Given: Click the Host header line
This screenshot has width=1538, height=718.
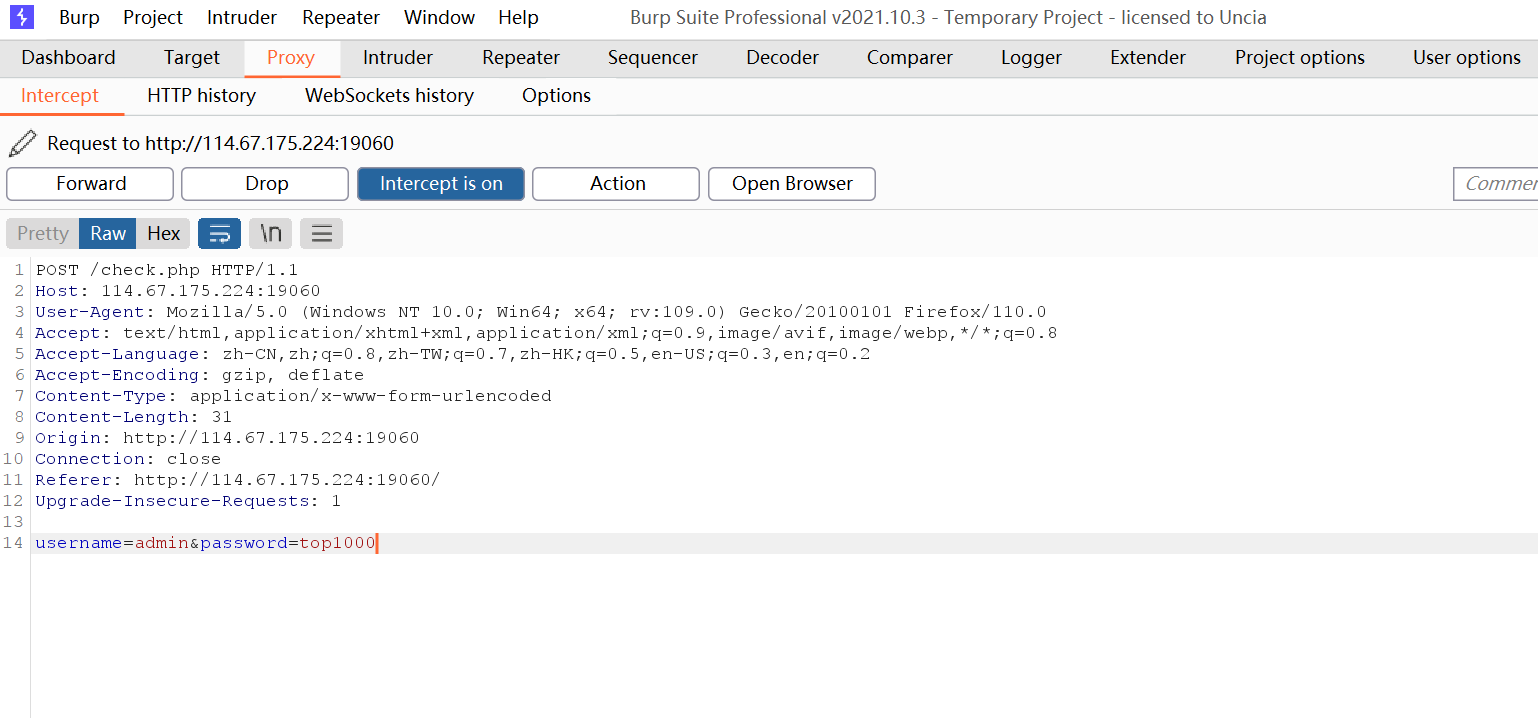Looking at the screenshot, I should click(x=178, y=291).
